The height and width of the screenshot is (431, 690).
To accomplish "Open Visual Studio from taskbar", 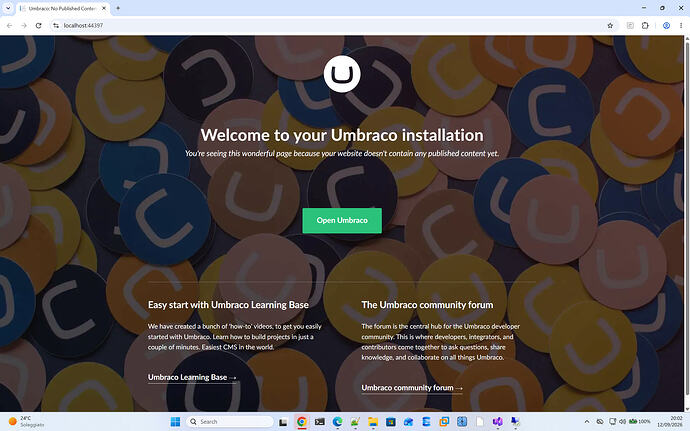I will point(497,422).
